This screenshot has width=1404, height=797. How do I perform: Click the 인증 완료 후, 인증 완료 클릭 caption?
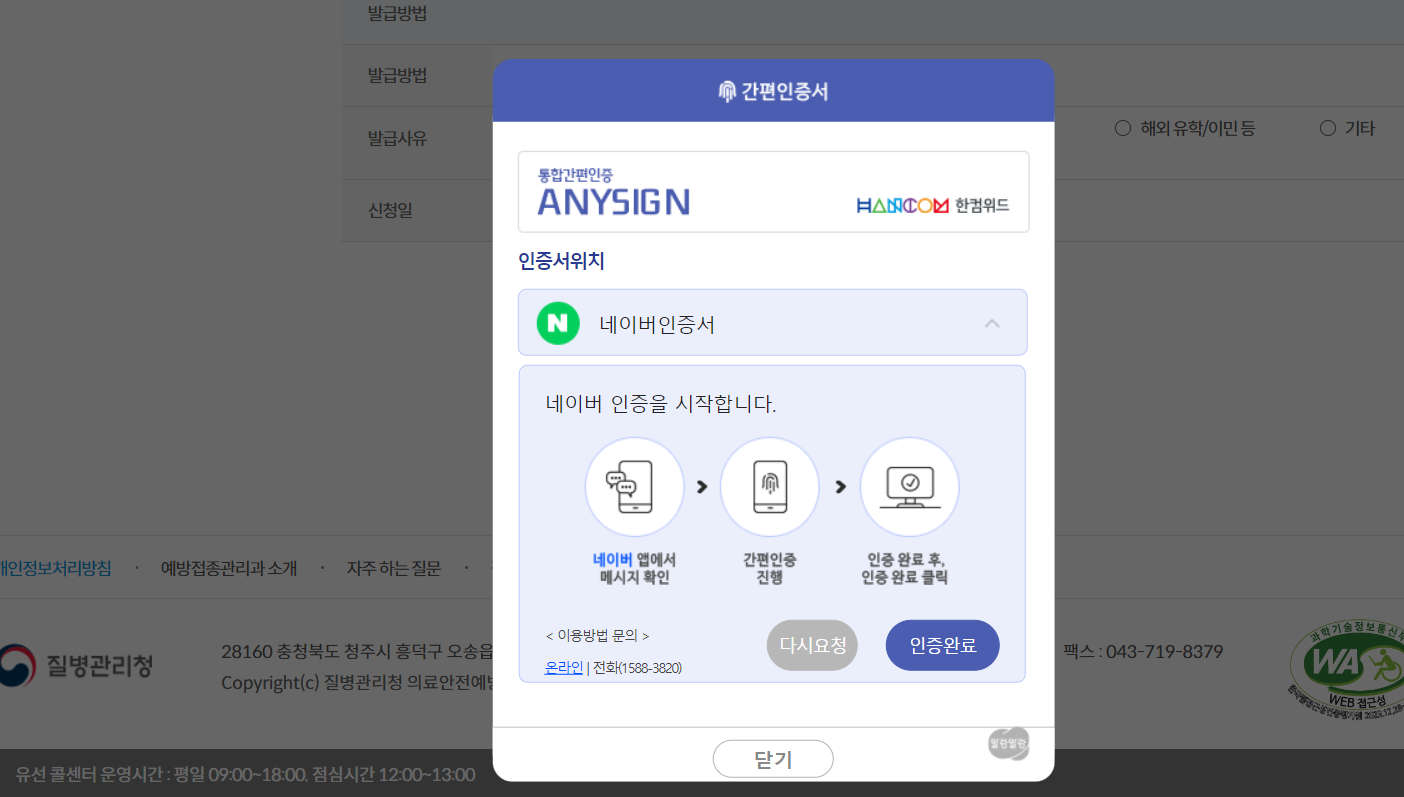(x=905, y=568)
